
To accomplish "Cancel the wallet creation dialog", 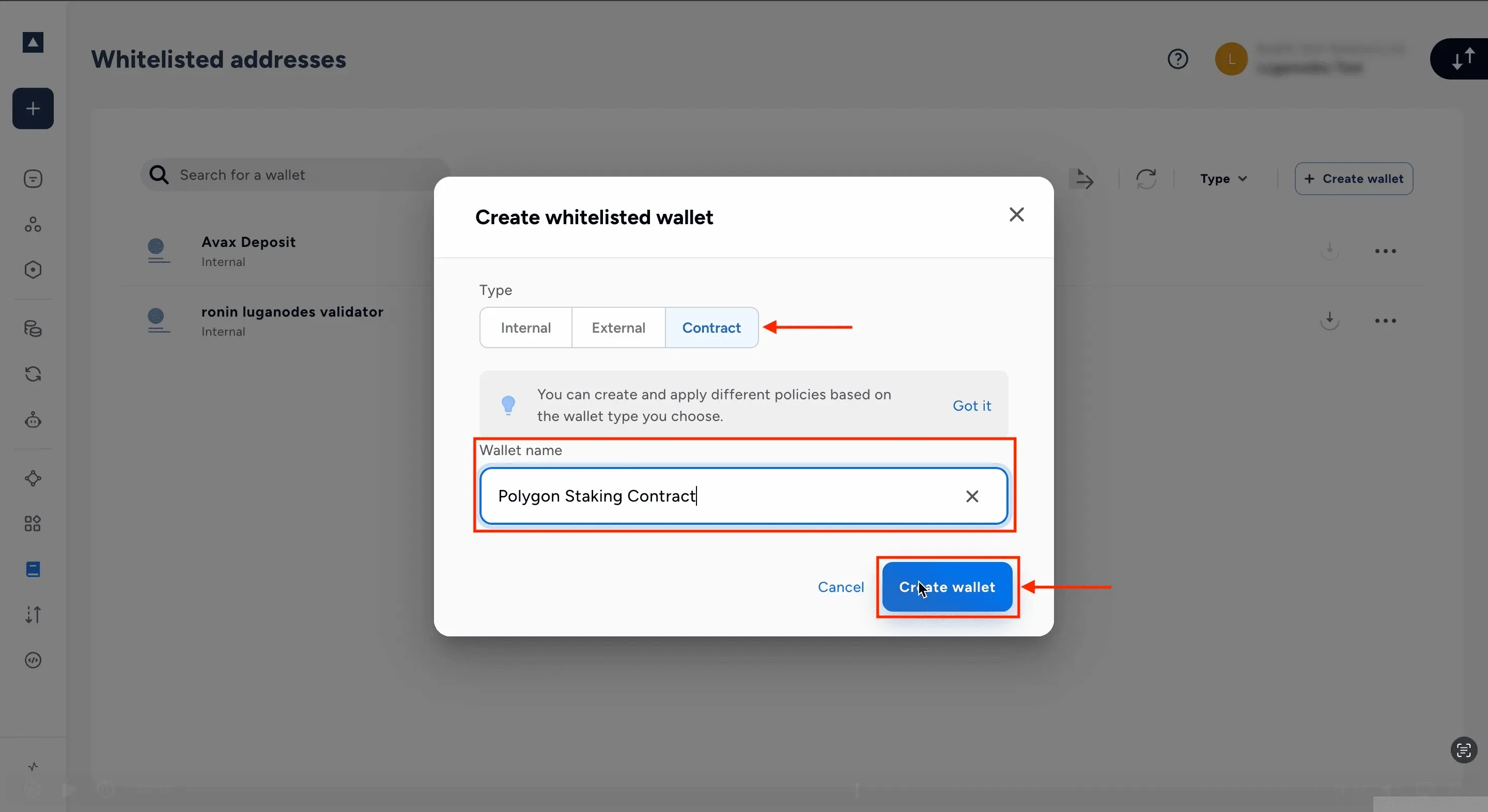I will (841, 587).
